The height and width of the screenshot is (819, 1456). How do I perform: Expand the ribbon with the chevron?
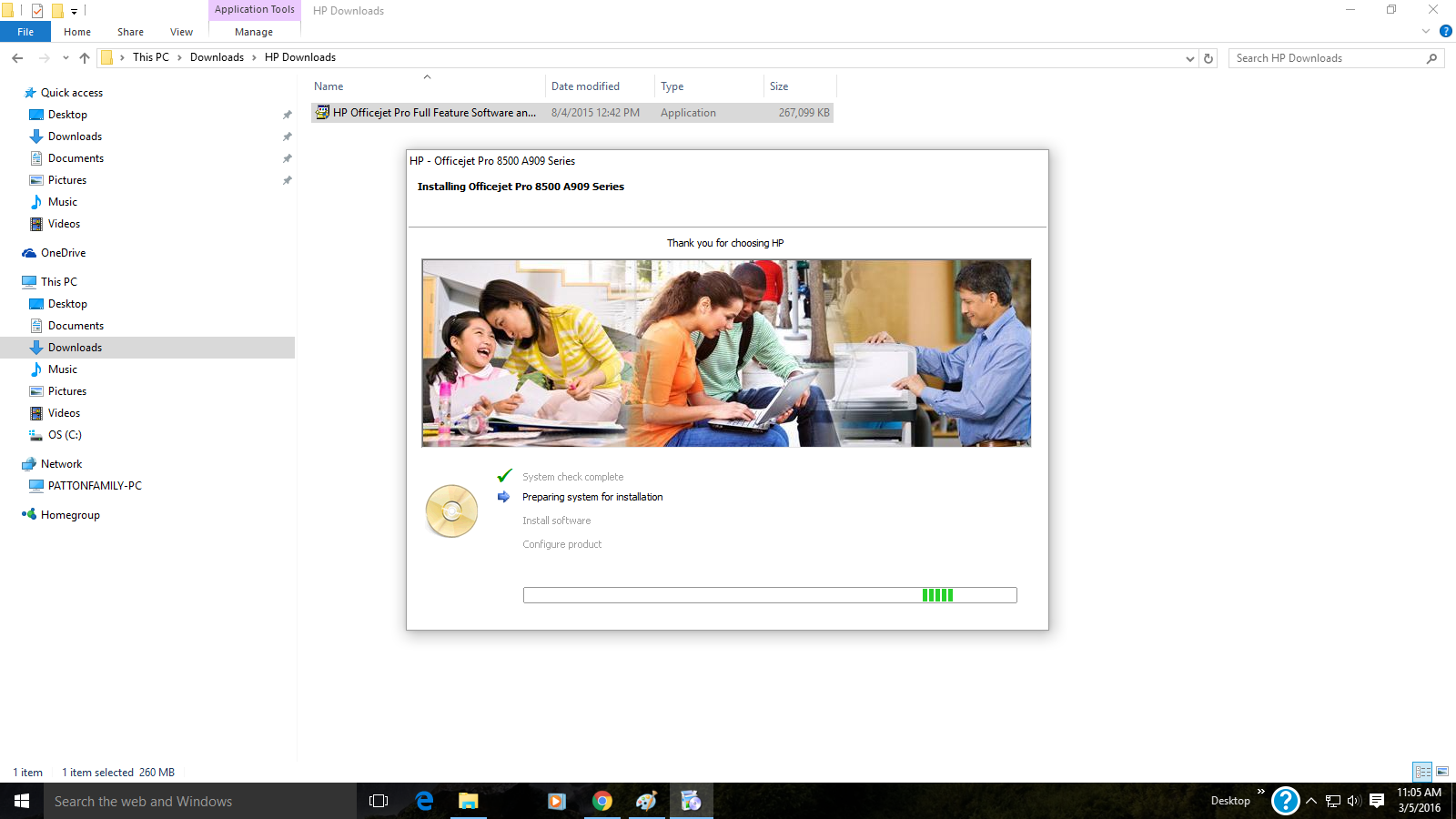point(1426,31)
